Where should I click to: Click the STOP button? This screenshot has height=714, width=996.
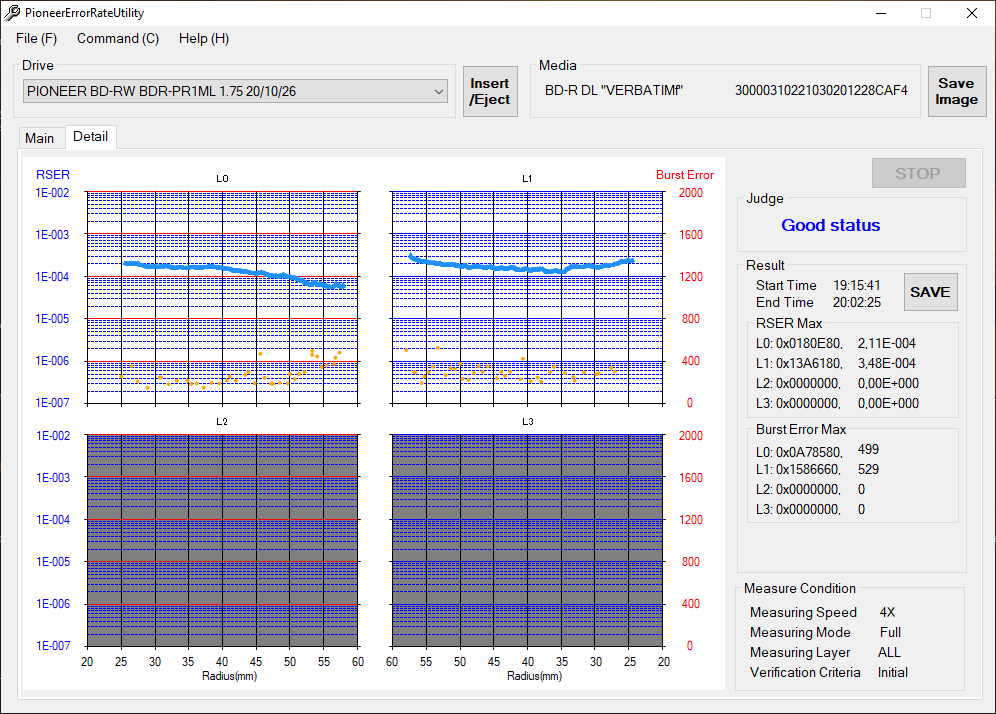pos(919,173)
